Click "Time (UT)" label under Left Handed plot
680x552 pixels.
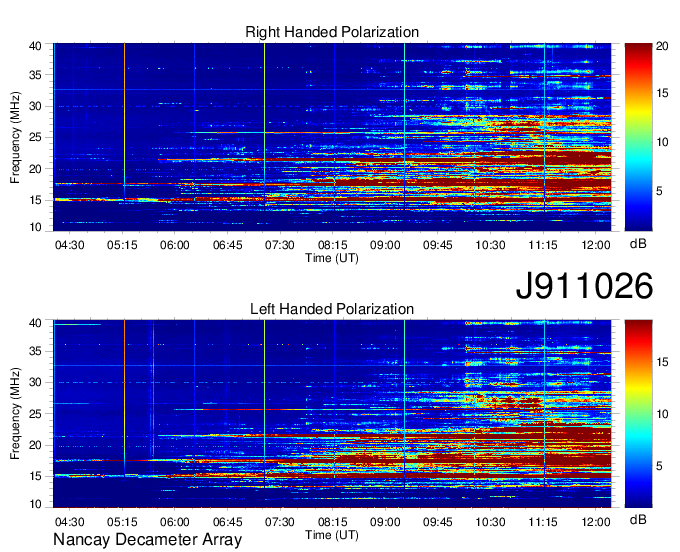point(332,535)
